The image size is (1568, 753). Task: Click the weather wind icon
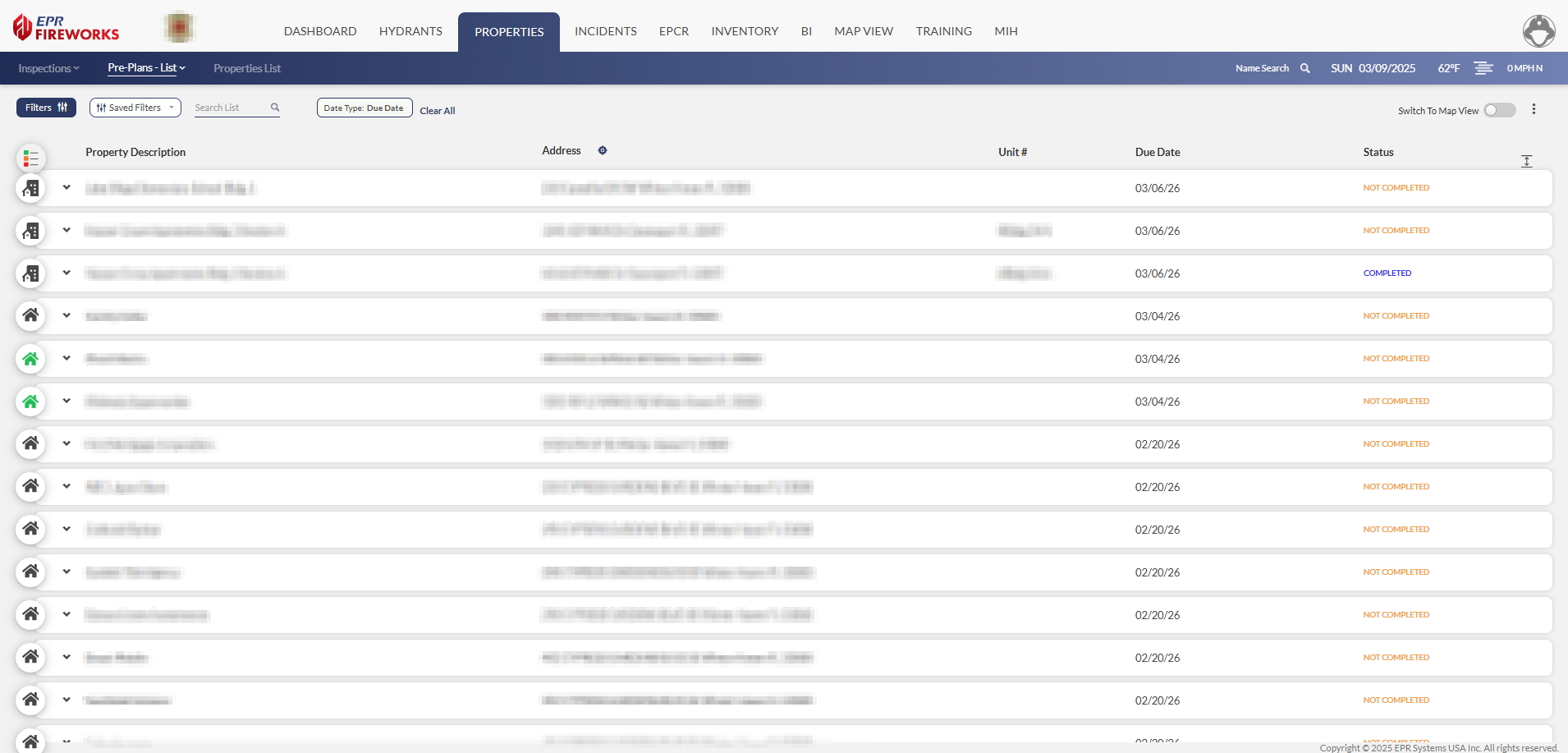click(x=1483, y=68)
